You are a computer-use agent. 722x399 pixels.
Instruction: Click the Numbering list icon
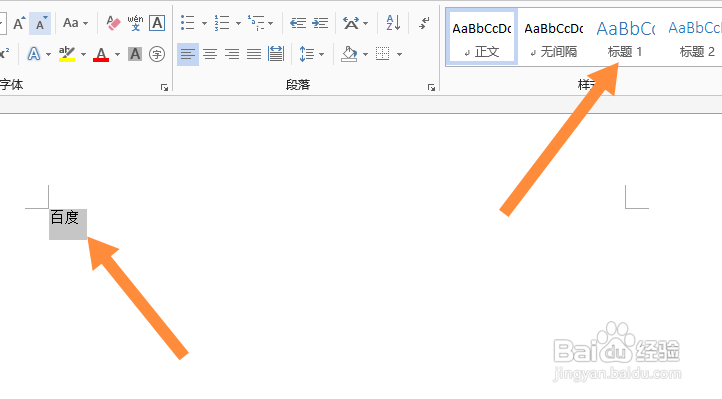222,23
